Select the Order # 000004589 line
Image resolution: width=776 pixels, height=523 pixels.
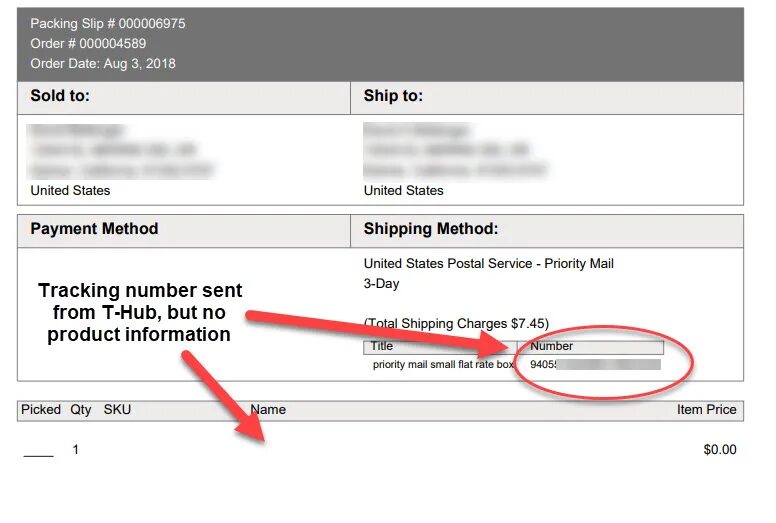tap(88, 44)
